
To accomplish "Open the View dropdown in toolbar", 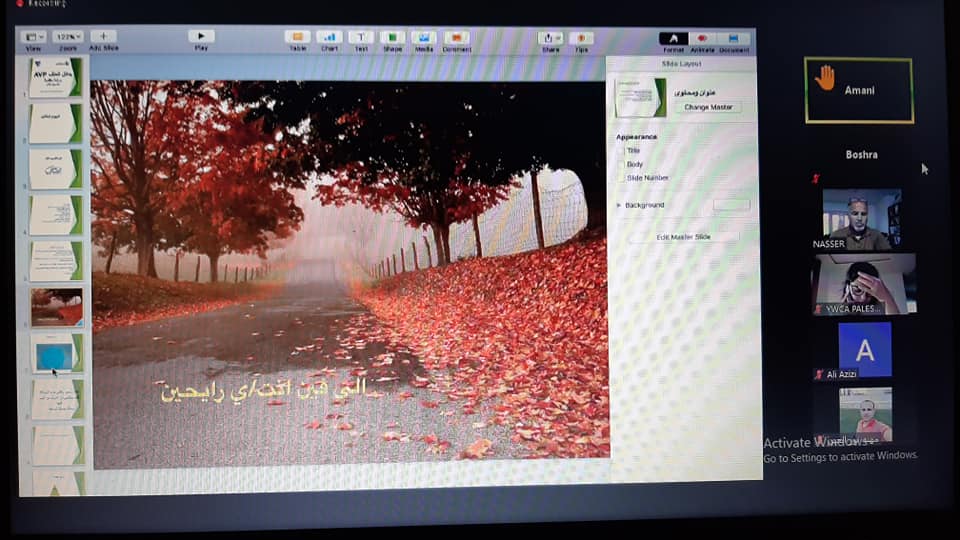I will click(x=34, y=37).
